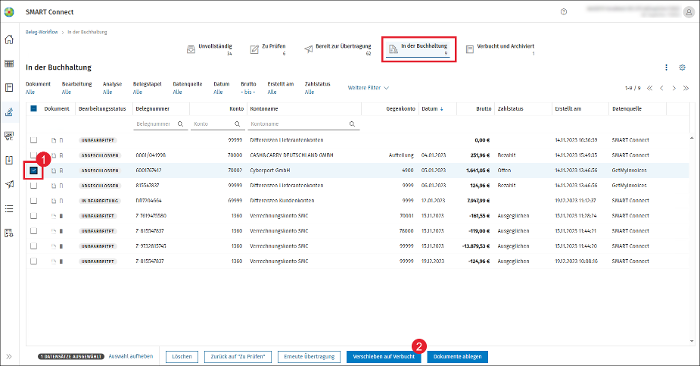This screenshot has width=700, height=366.
Task: Click the SMART Connect logo icon
Action: (9, 12)
